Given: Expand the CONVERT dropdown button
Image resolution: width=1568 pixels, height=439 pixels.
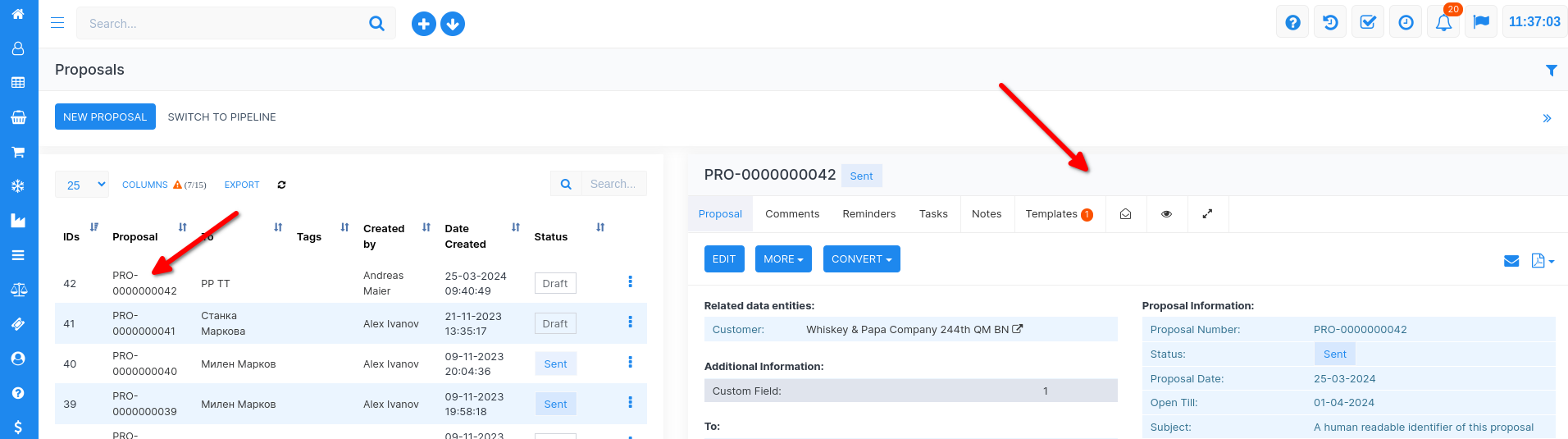Looking at the screenshot, I should (861, 259).
